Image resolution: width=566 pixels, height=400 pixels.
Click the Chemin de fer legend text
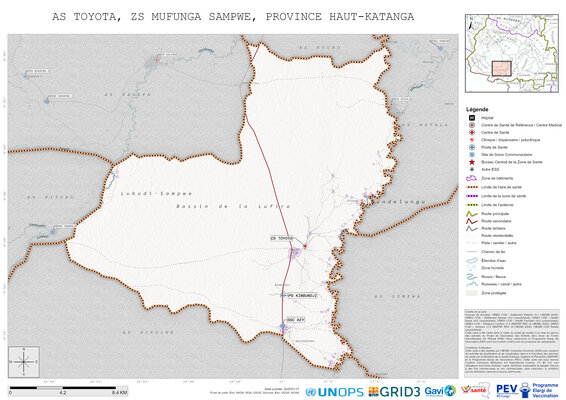point(493,252)
